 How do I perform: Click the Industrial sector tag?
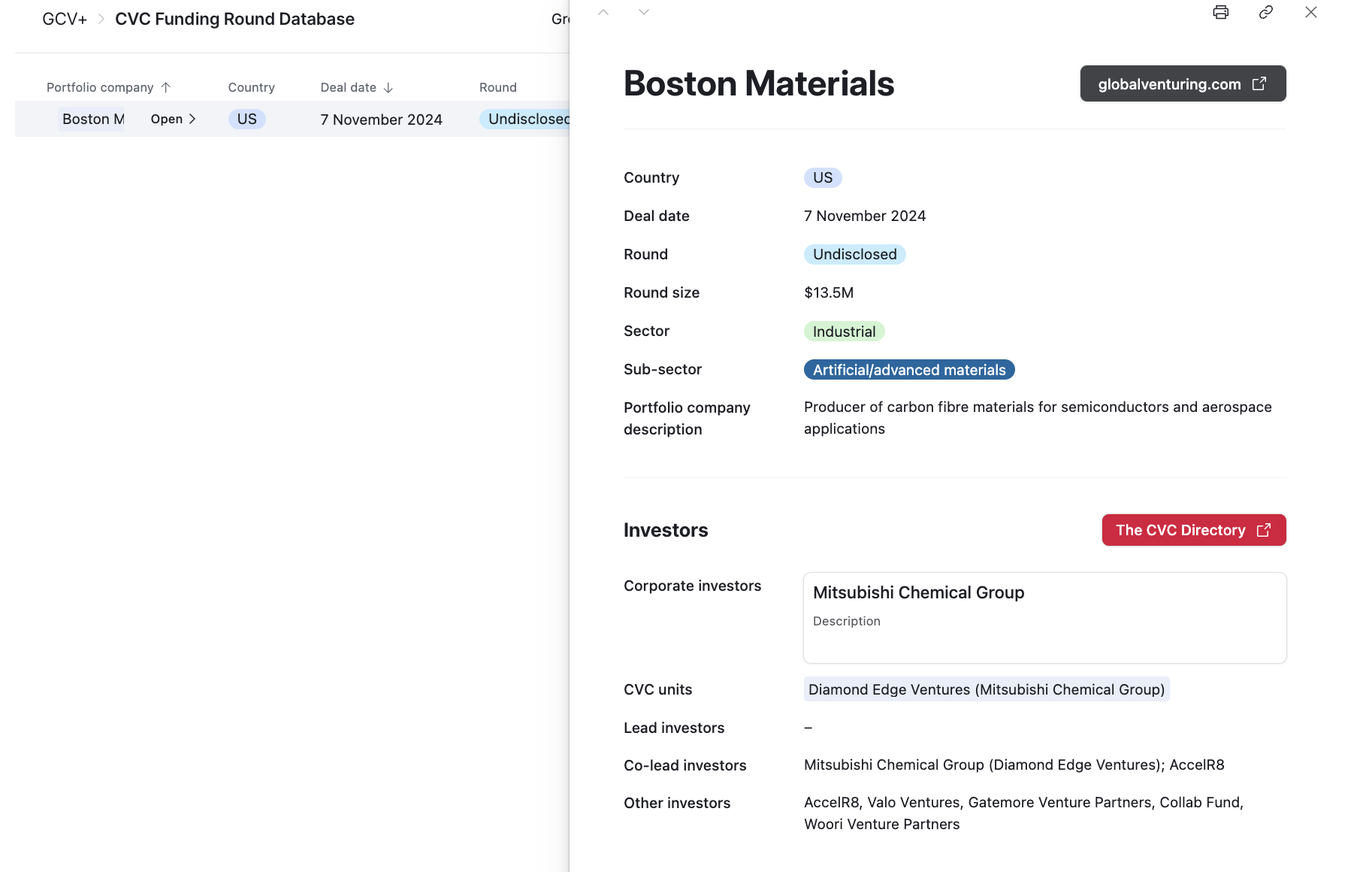[844, 332]
